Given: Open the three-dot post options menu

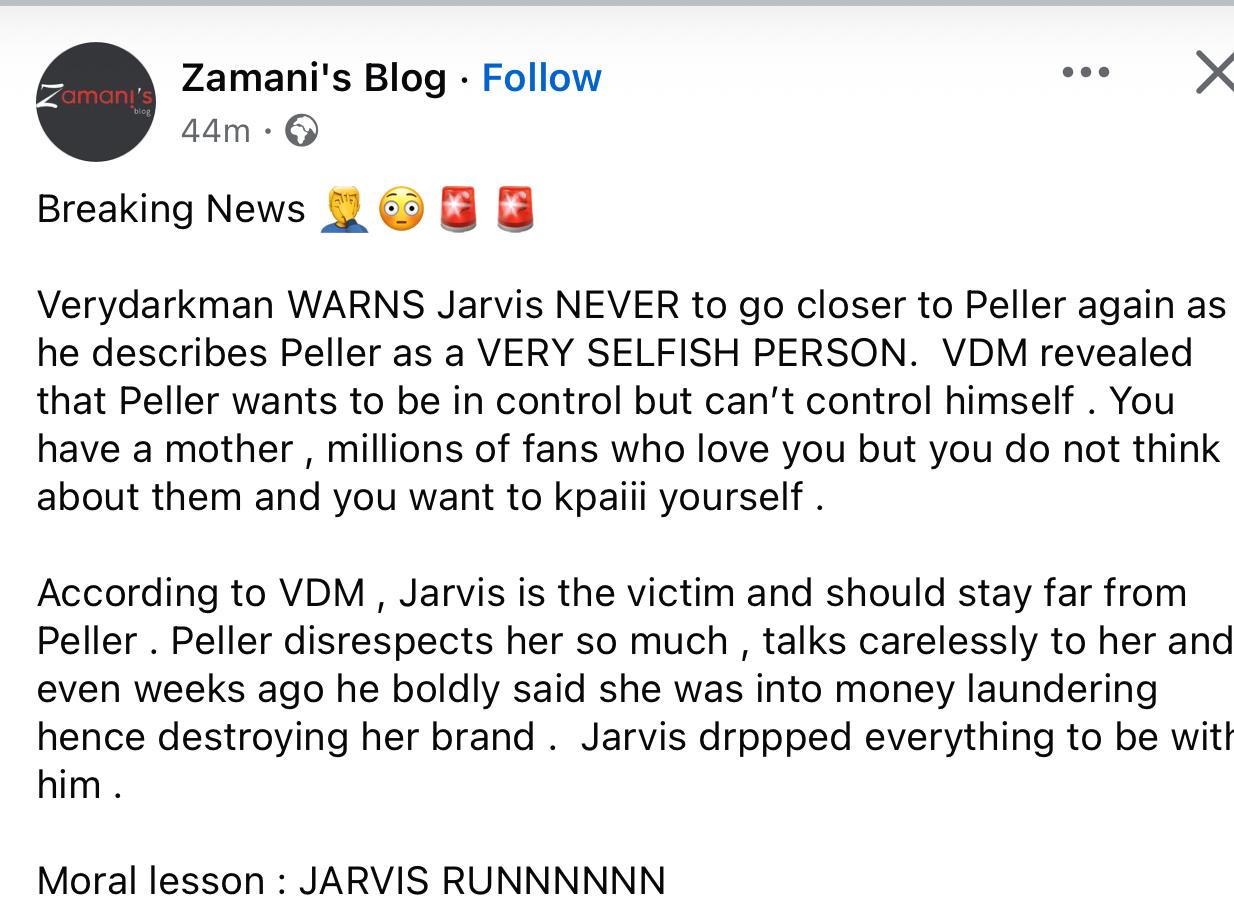Looking at the screenshot, I should point(1086,72).
